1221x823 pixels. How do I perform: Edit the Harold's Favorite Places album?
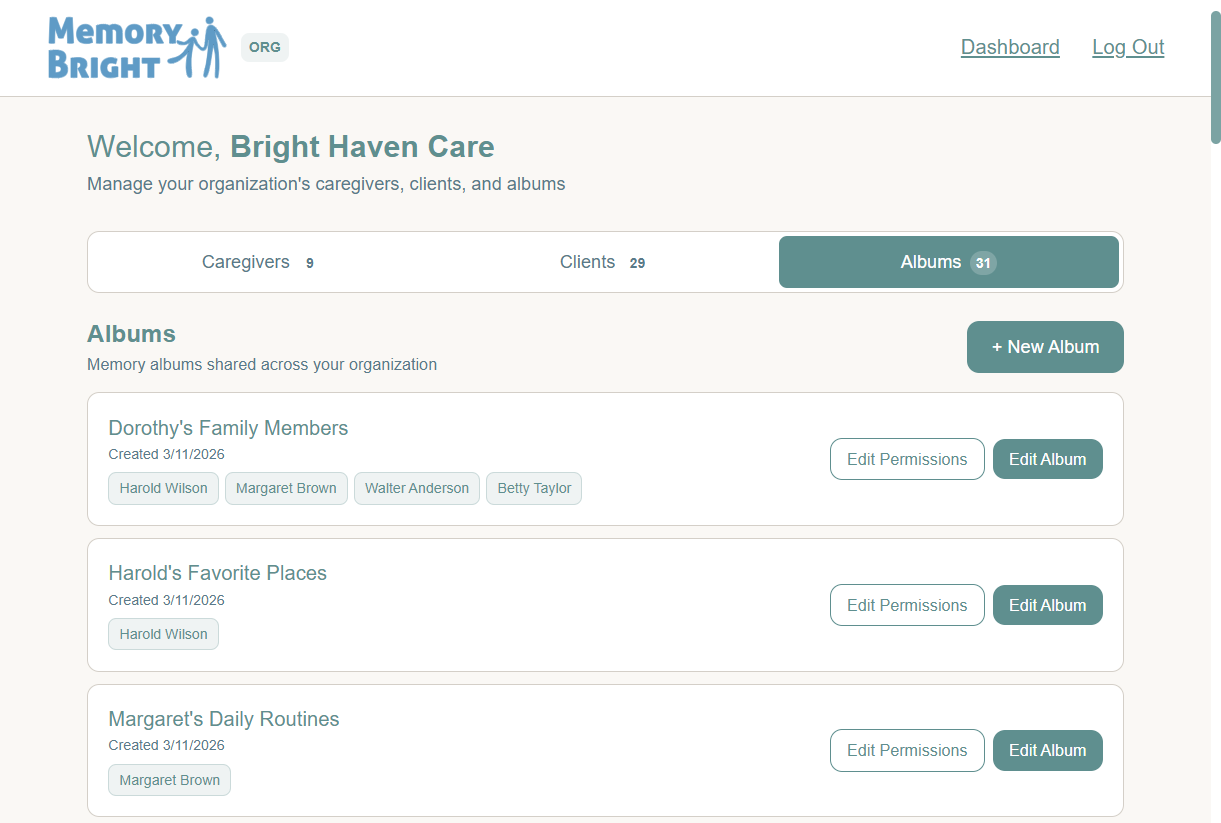(x=1047, y=605)
